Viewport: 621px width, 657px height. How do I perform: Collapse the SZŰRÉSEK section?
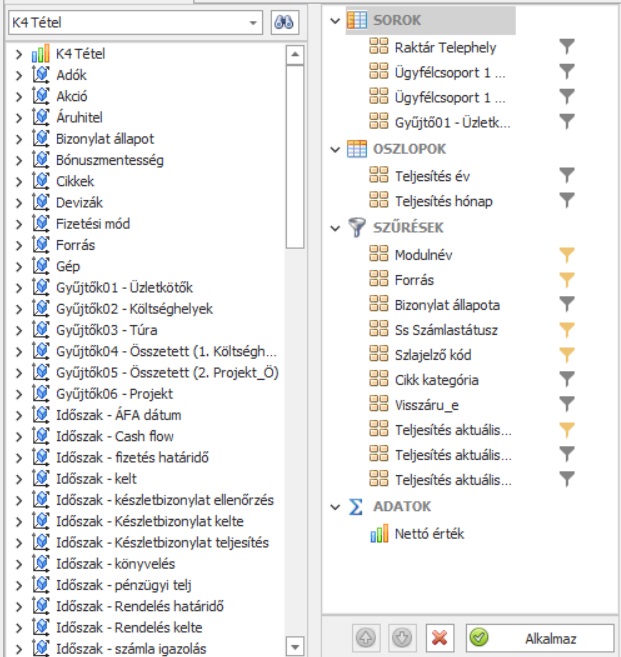[x=334, y=228]
